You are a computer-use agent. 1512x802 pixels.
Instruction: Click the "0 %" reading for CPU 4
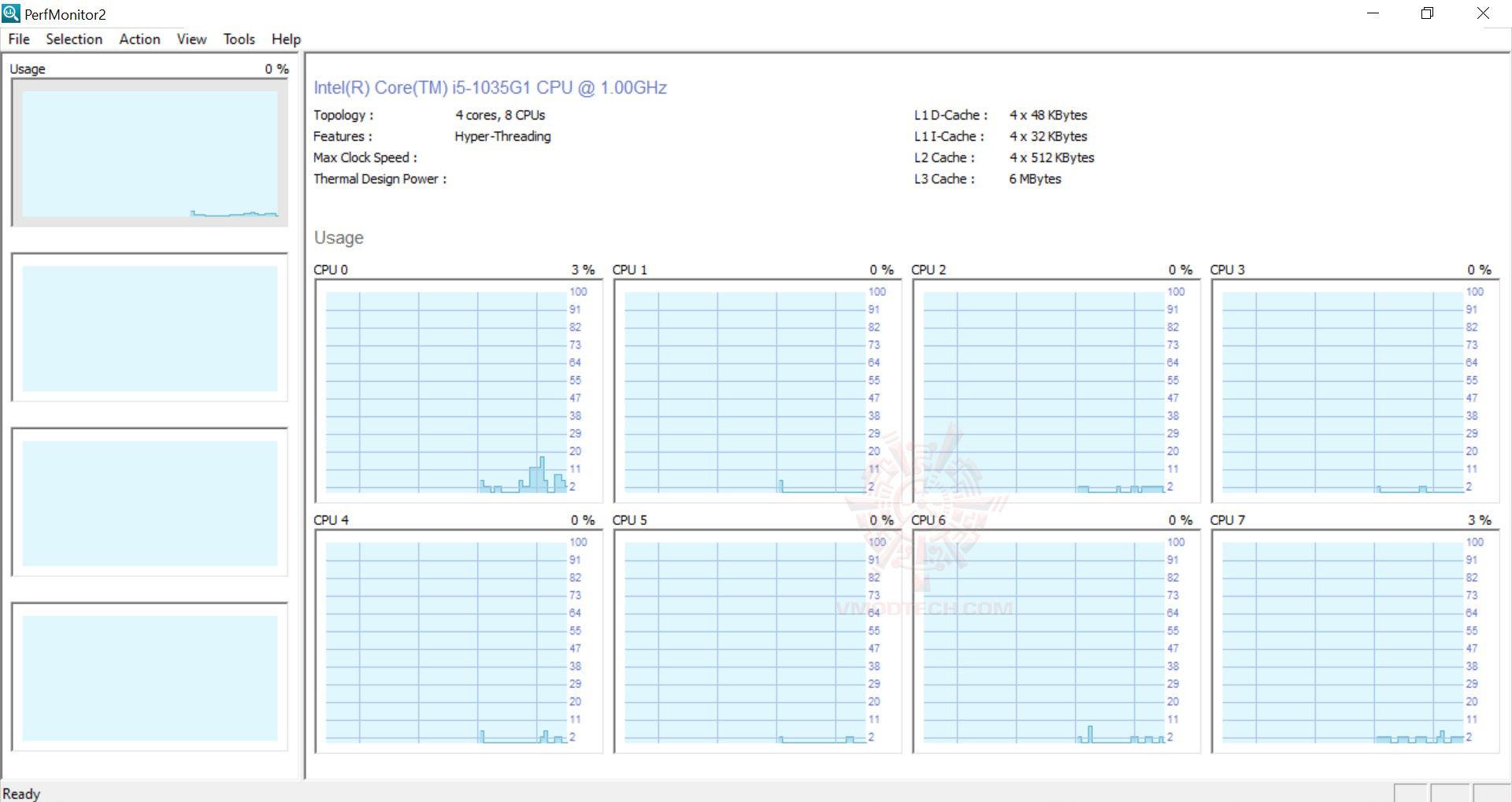(x=584, y=520)
